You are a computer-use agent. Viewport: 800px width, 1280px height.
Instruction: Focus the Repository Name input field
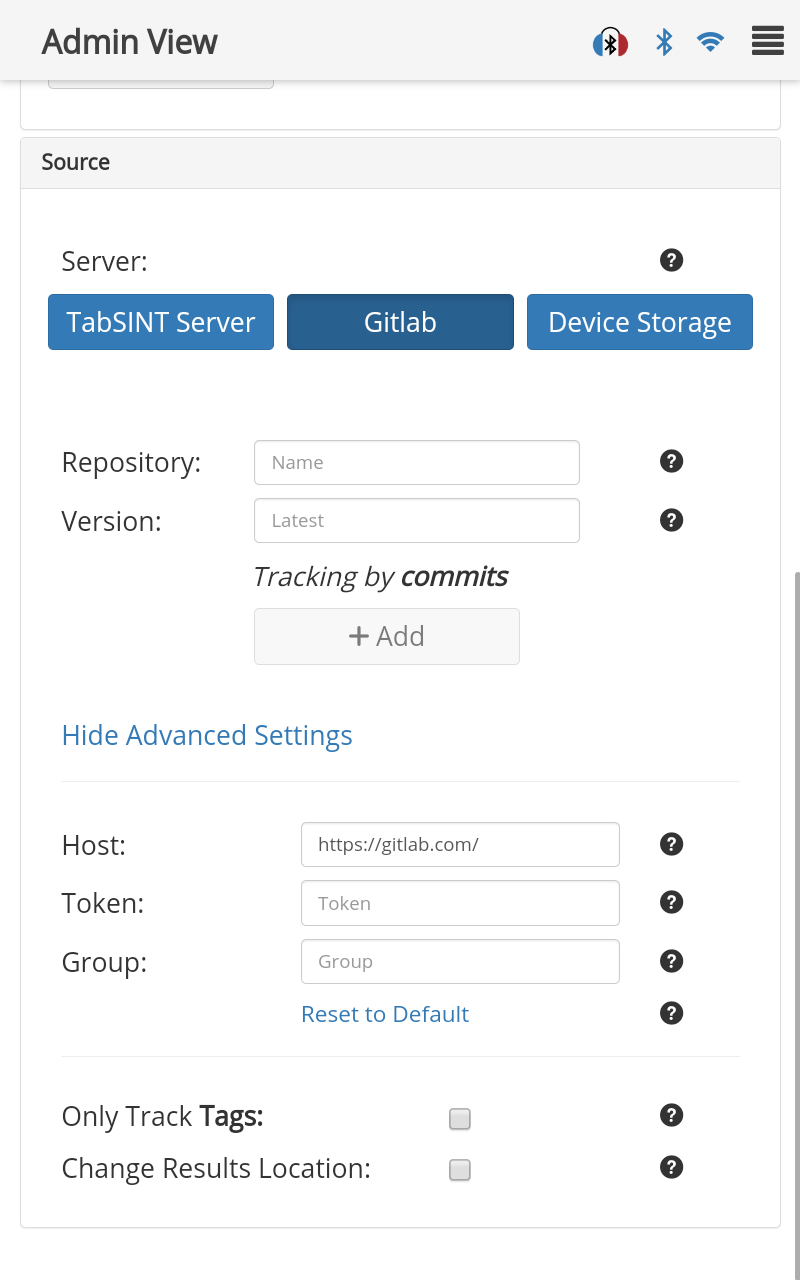pos(416,463)
